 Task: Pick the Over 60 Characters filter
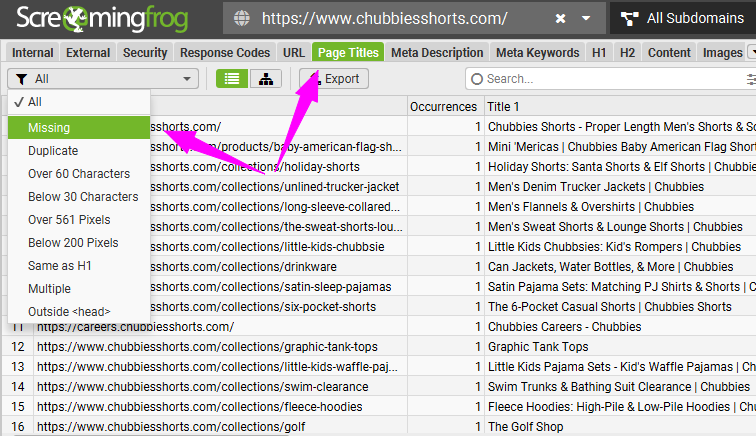tap(78, 173)
